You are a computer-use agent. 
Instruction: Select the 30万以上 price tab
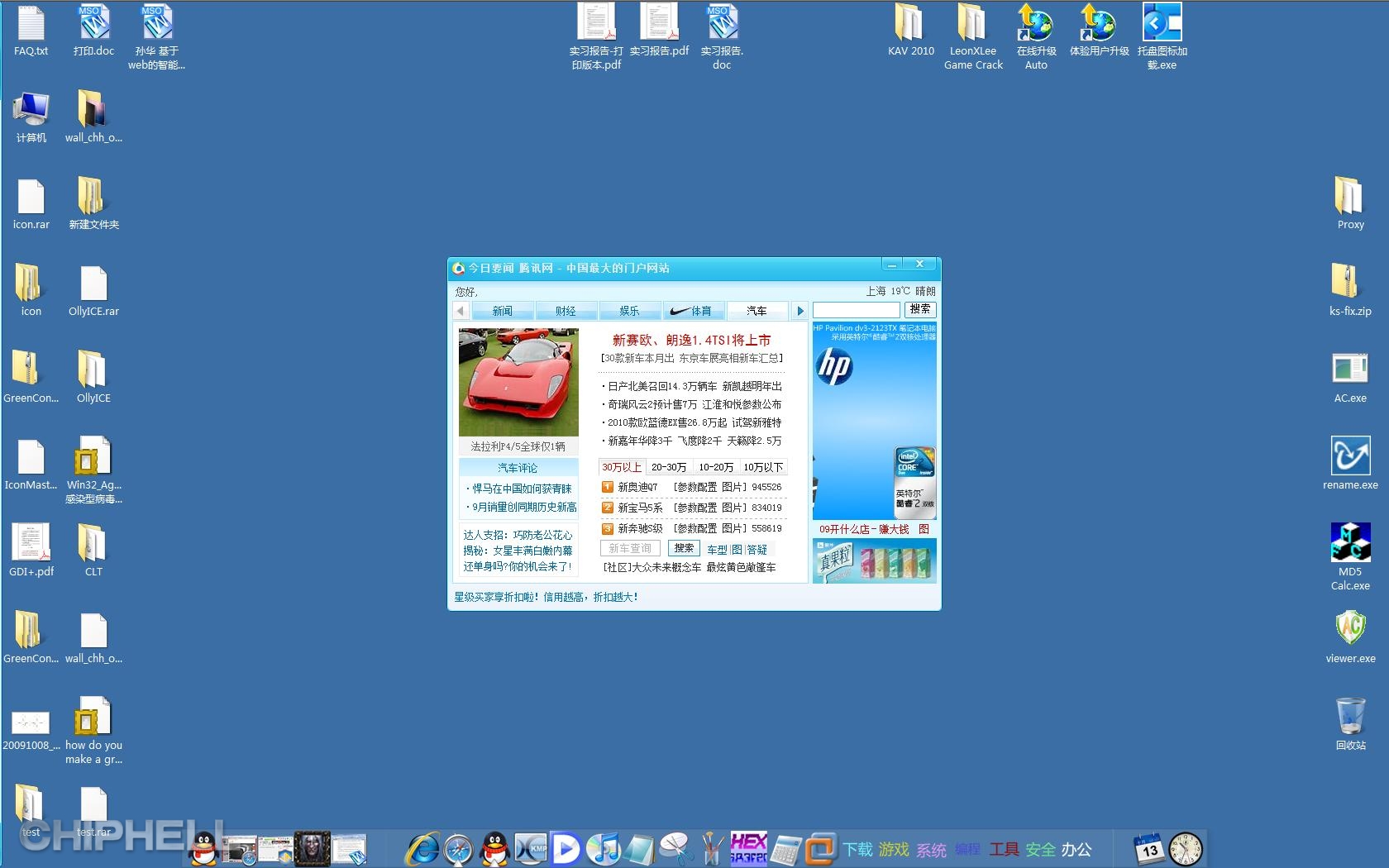[x=622, y=467]
